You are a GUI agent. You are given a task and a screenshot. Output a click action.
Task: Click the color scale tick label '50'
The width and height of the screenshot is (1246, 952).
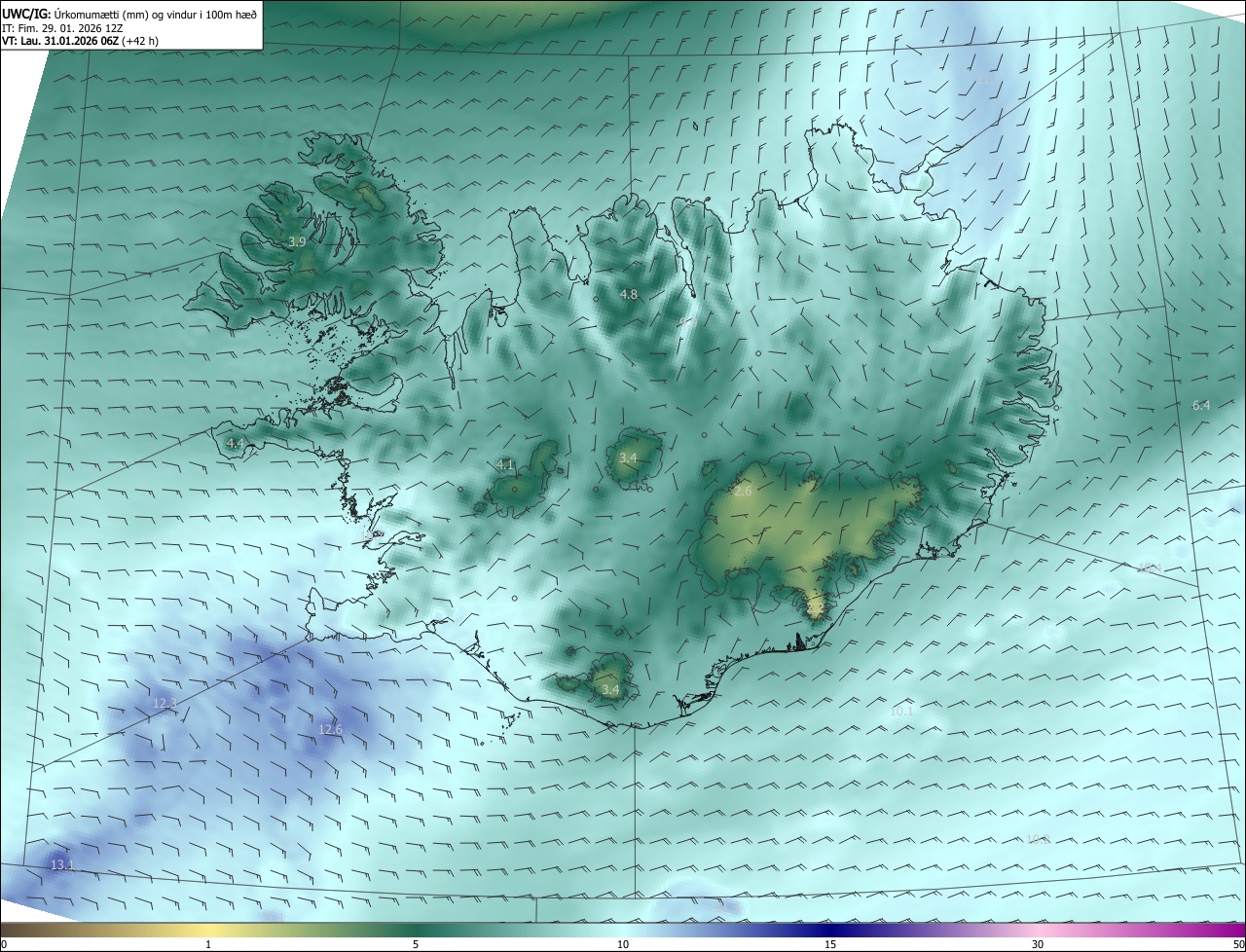tap(1238, 945)
